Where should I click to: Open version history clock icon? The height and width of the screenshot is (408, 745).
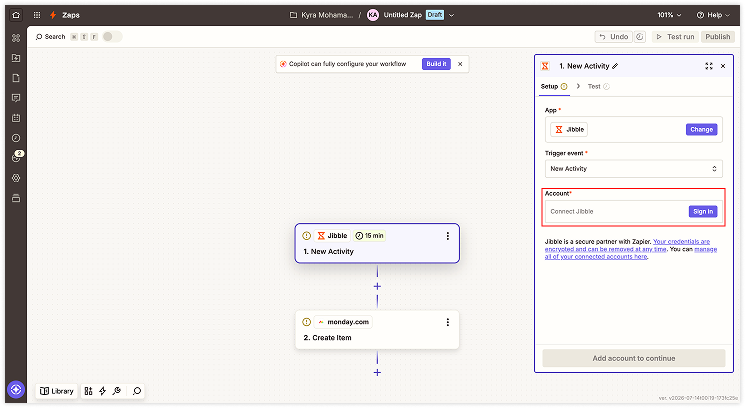pos(640,37)
